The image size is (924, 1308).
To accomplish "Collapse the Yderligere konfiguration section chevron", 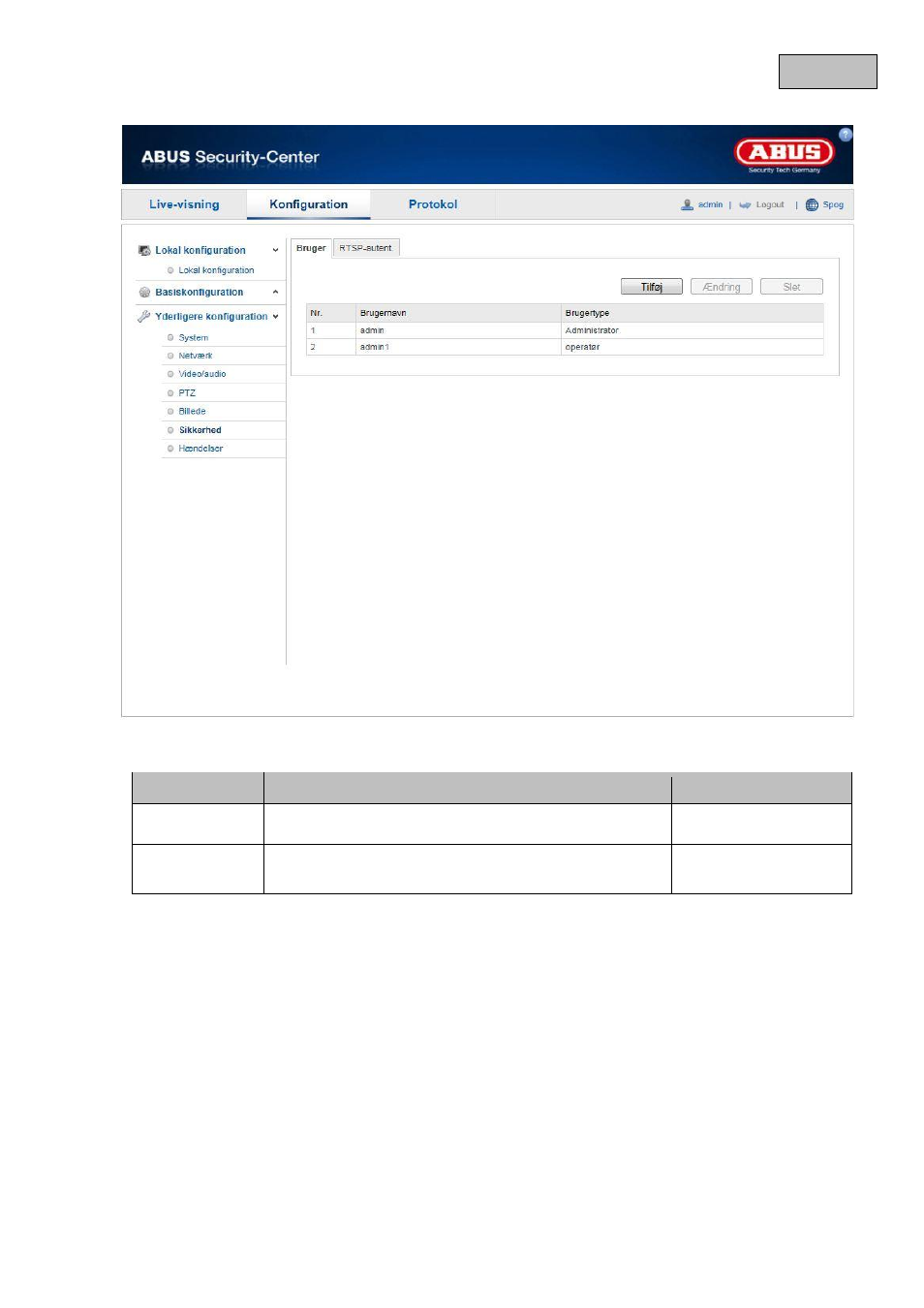I will (275, 316).
